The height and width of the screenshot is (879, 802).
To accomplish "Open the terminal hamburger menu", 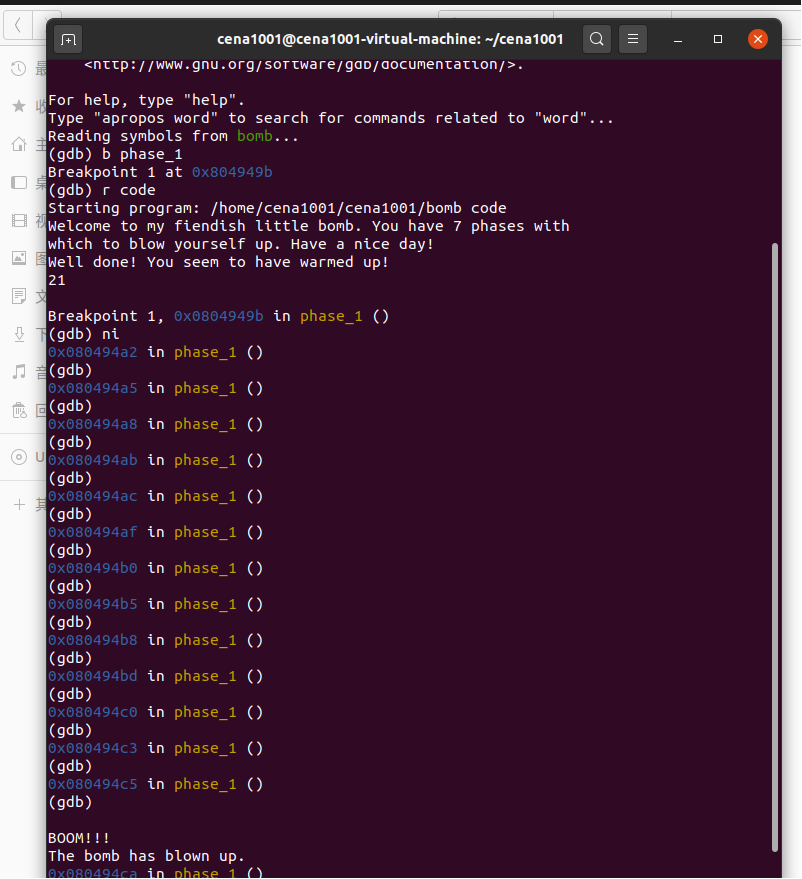I will pyautogui.click(x=633, y=39).
